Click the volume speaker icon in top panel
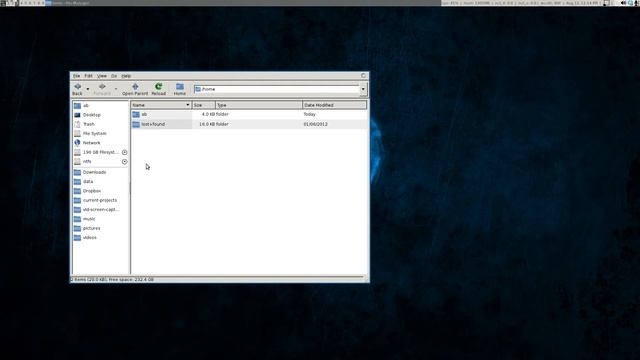This screenshot has height=360, width=640. pyautogui.click(x=623, y=3)
